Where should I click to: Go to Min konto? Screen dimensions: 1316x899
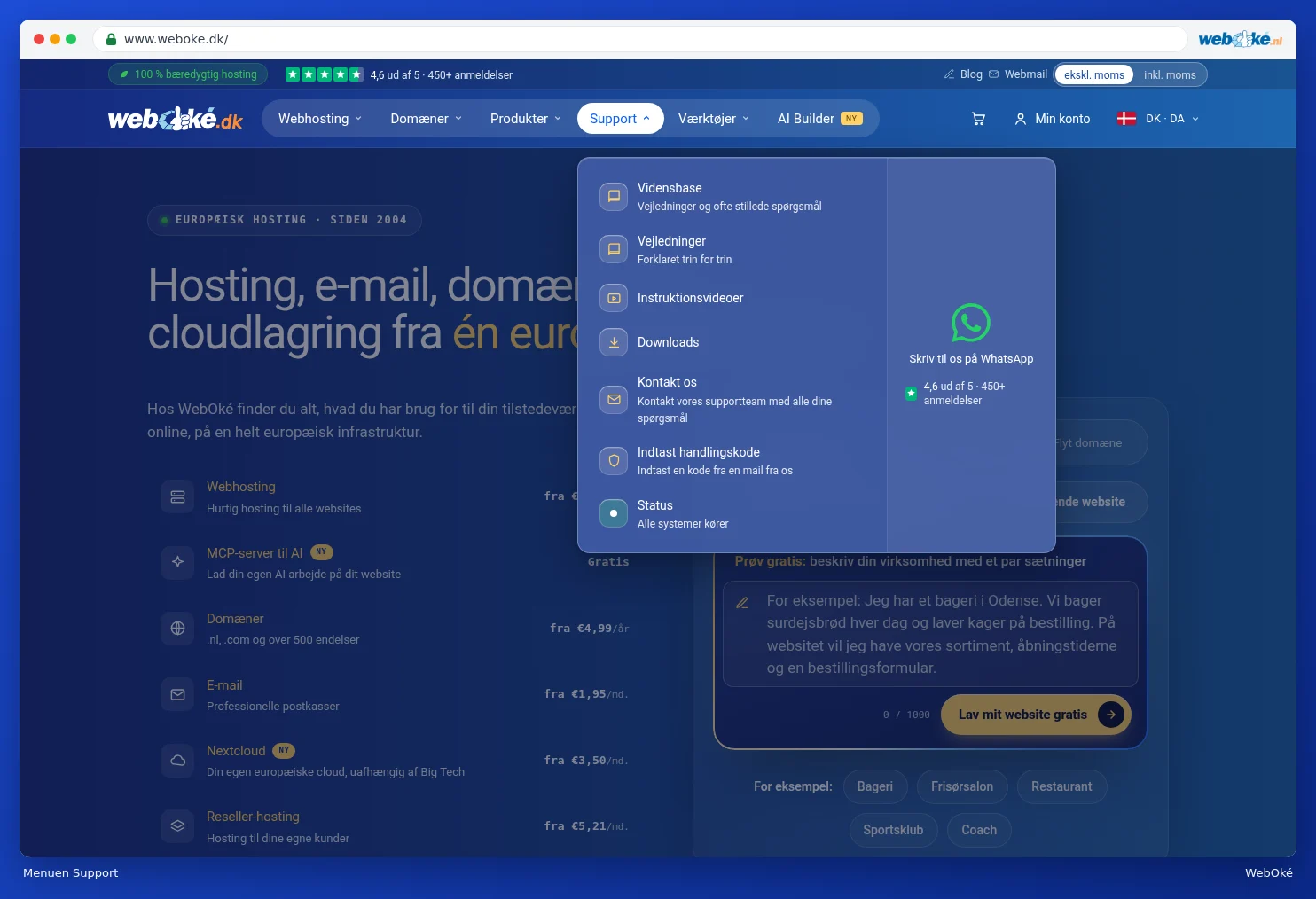click(x=1053, y=119)
